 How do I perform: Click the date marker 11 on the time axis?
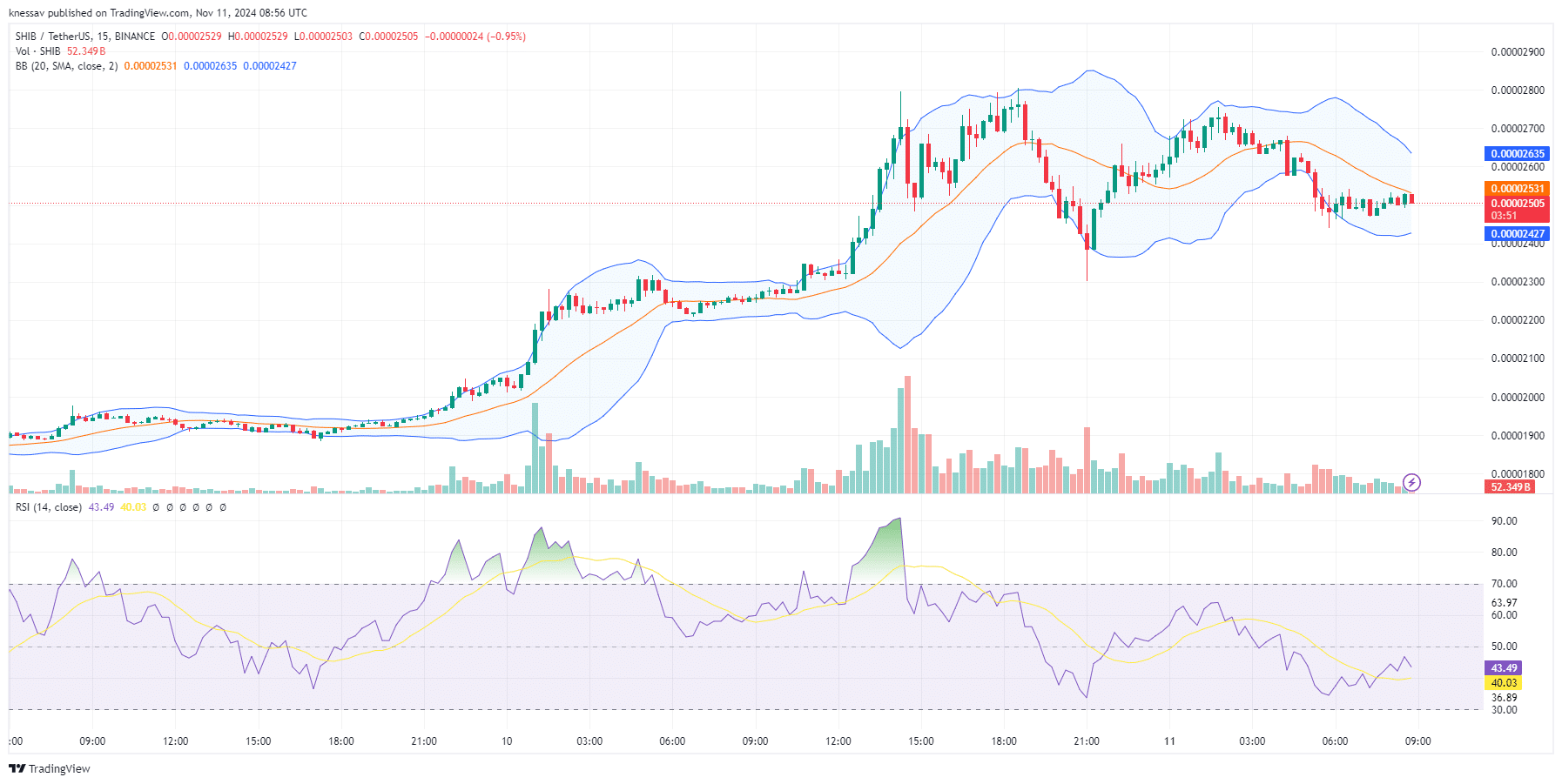point(1169,741)
